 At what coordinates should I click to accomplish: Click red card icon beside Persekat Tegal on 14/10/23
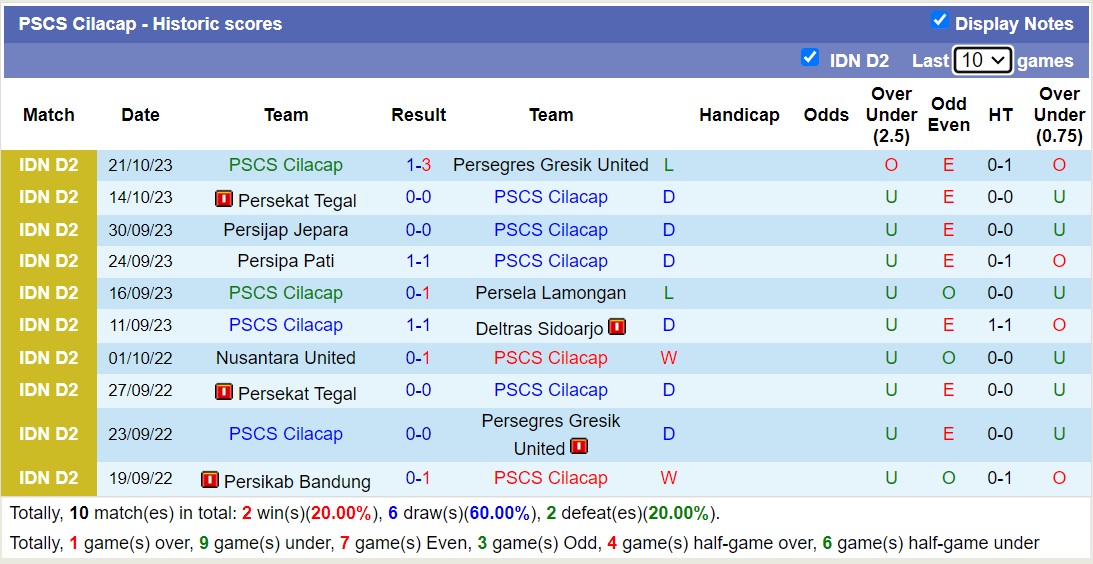(x=224, y=199)
